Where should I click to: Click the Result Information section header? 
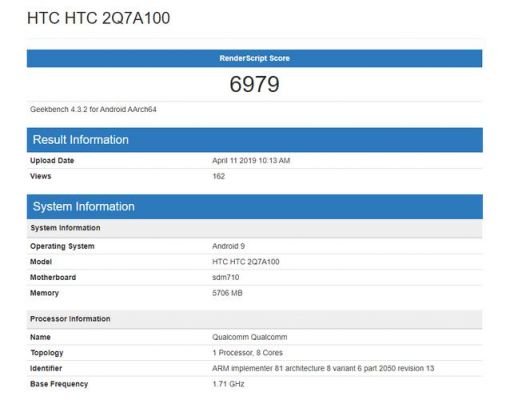254,140
